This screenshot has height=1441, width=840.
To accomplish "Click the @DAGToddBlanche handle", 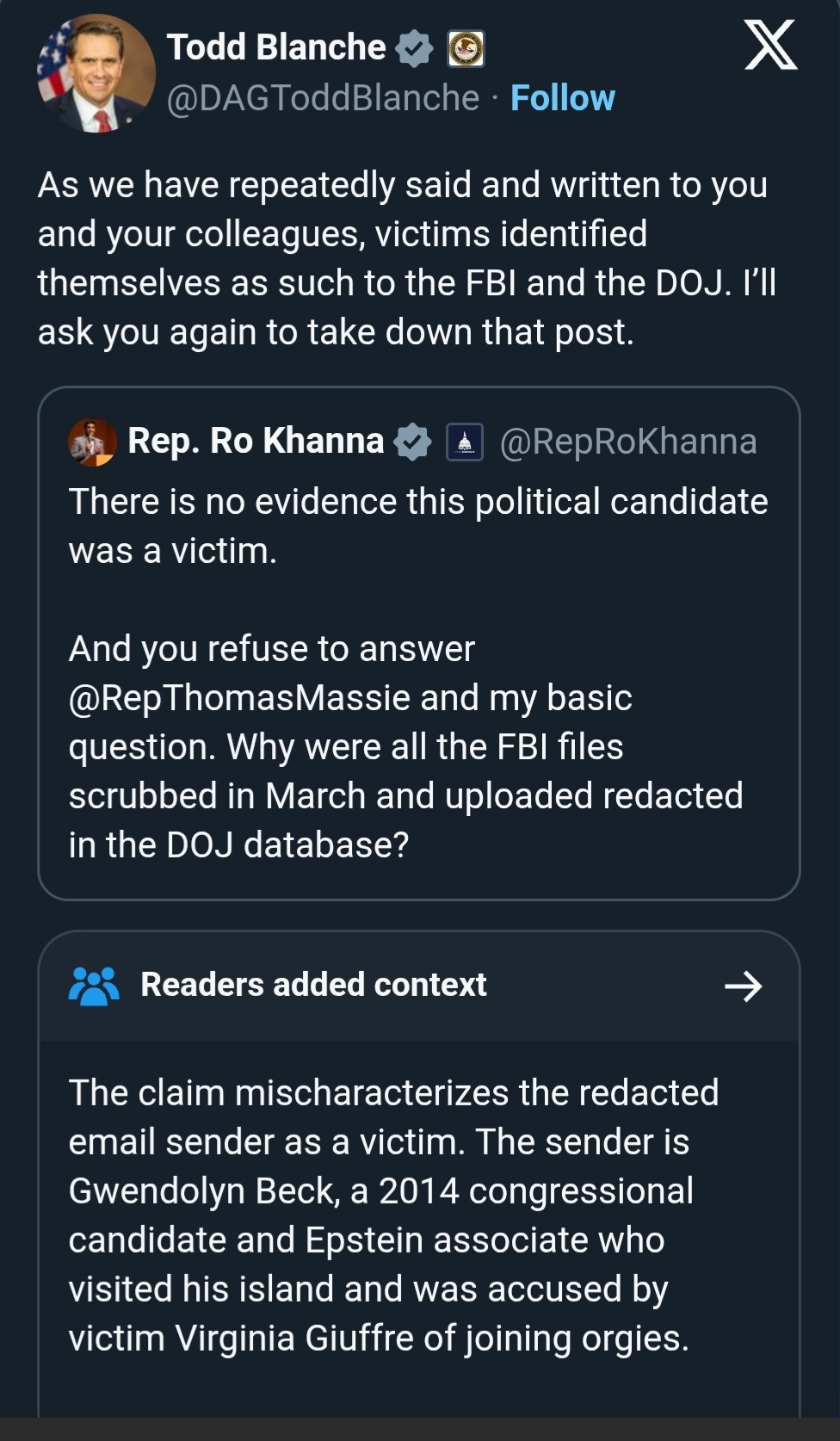I will 323,98.
